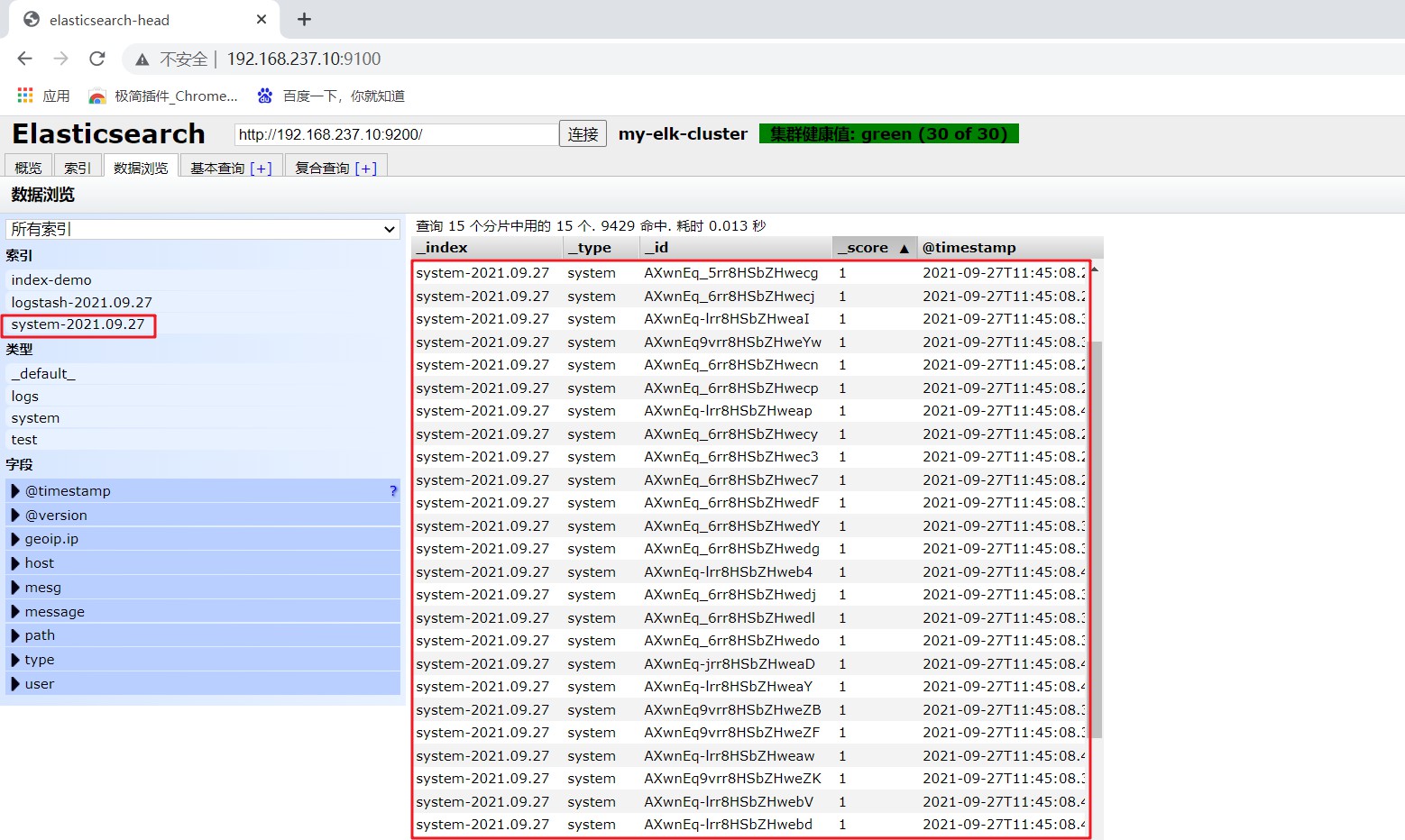Select the logstash-2021.09.27 index

(x=81, y=303)
